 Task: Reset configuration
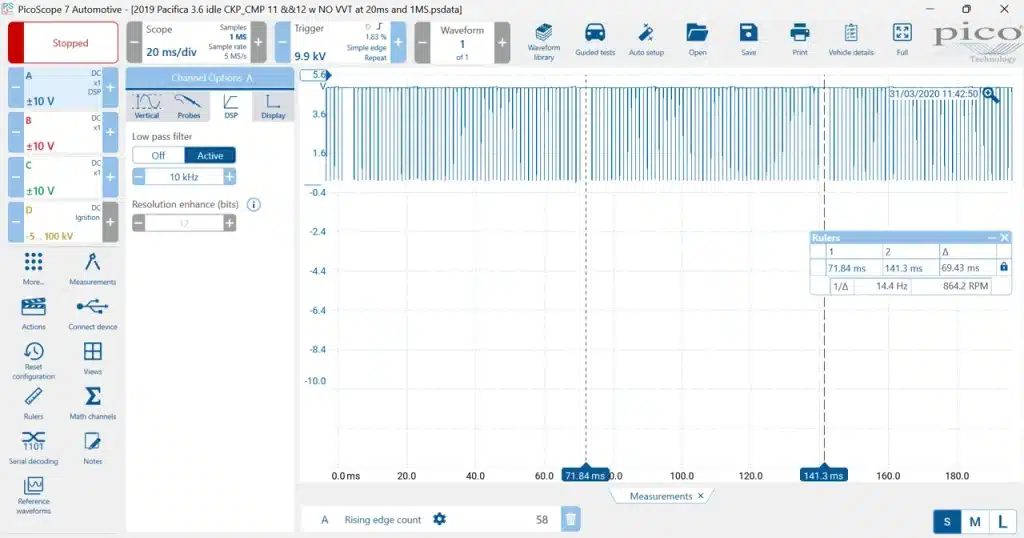pyautogui.click(x=33, y=360)
